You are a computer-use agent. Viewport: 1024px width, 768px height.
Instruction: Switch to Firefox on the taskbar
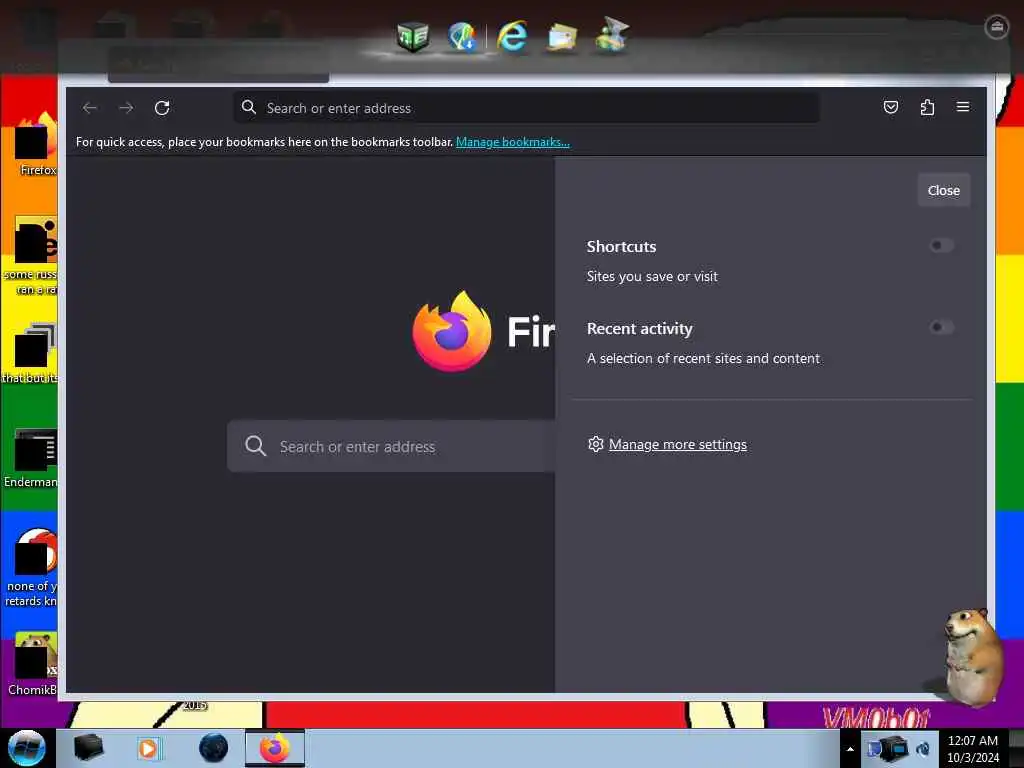(x=275, y=748)
